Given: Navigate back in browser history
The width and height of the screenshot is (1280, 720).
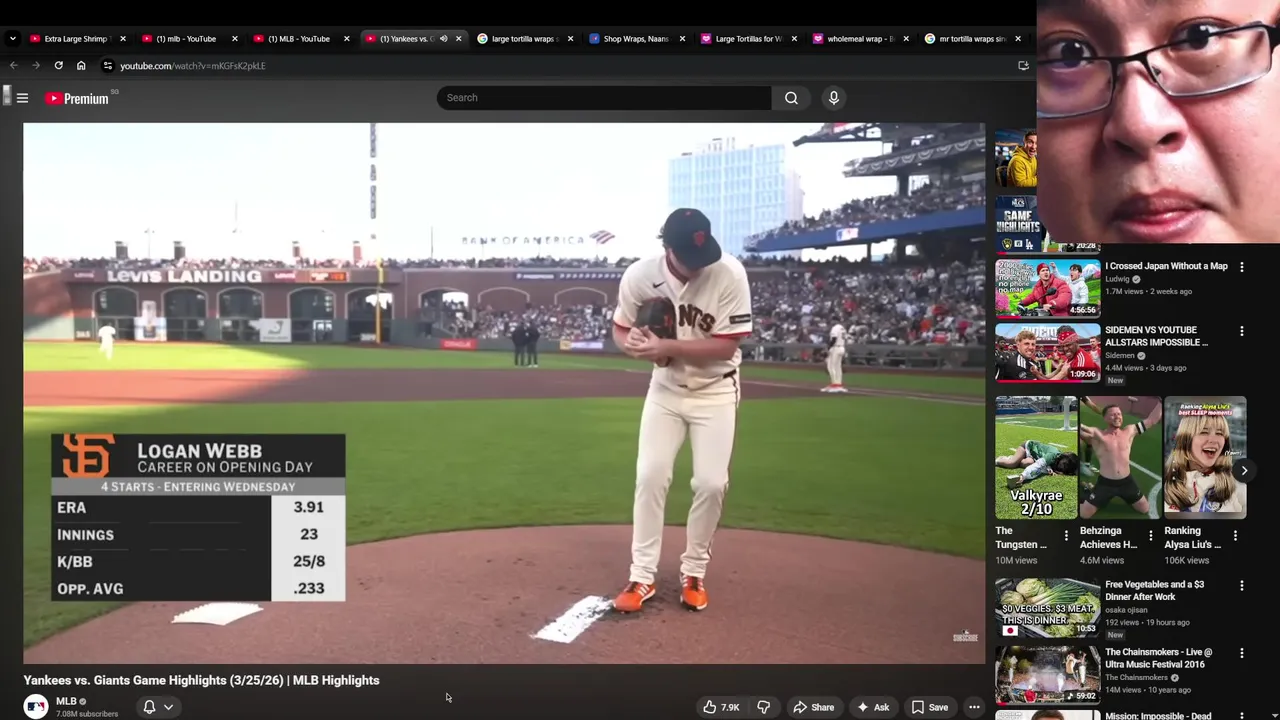Looking at the screenshot, I should pyautogui.click(x=14, y=66).
